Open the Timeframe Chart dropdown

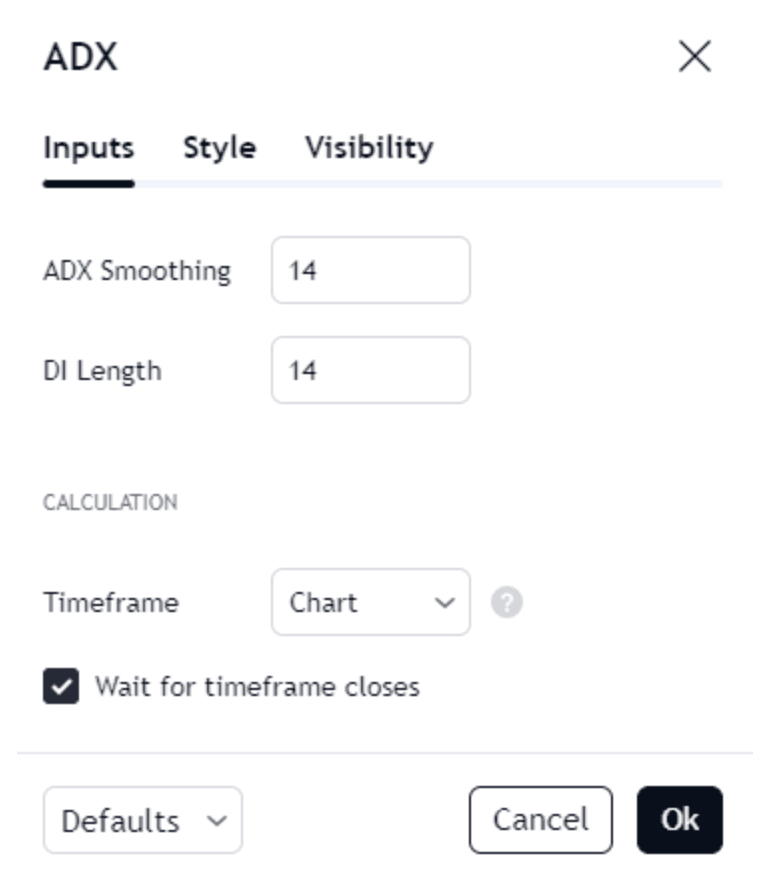point(371,602)
